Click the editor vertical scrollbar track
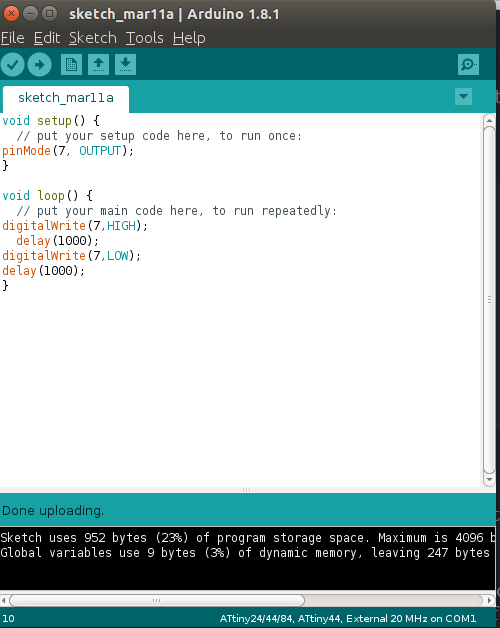This screenshot has width=500, height=628. pyautogui.click(x=489, y=300)
